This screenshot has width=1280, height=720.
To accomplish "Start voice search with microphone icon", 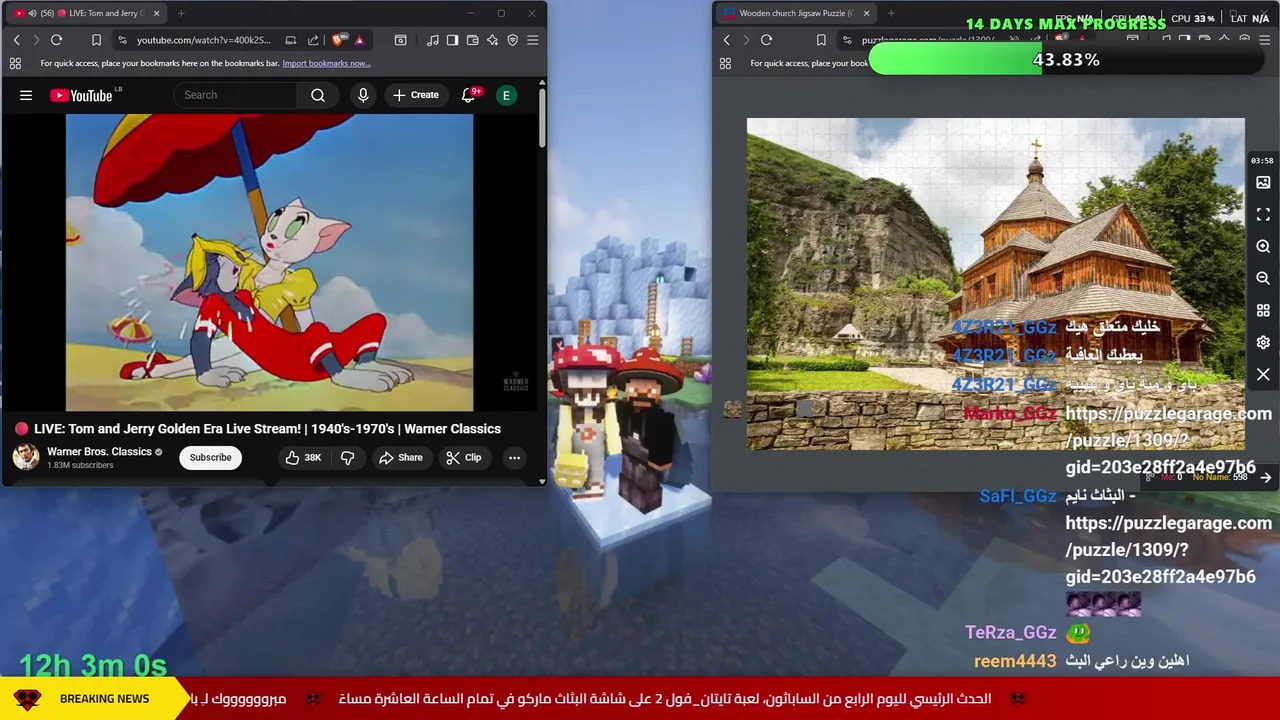I will [363, 95].
